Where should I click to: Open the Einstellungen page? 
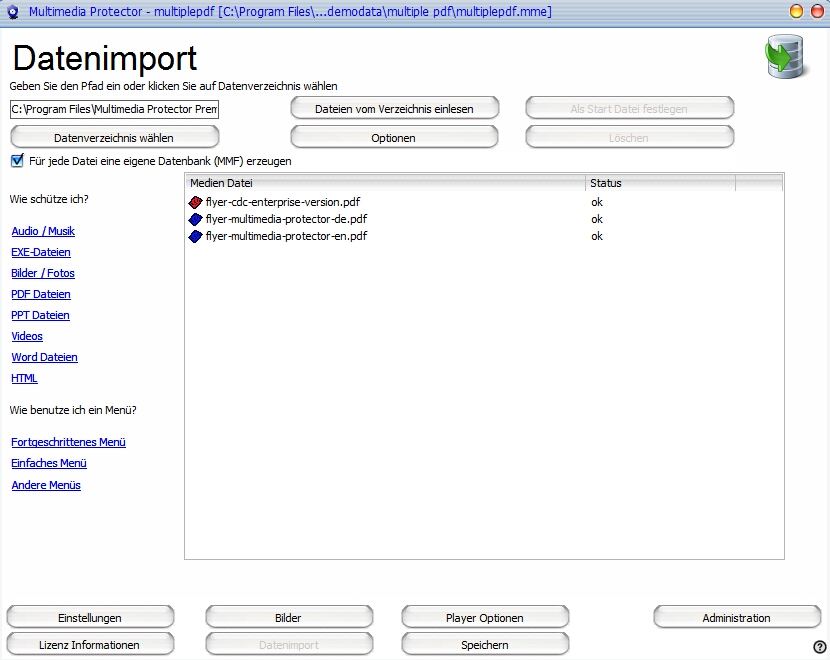pyautogui.click(x=90, y=618)
